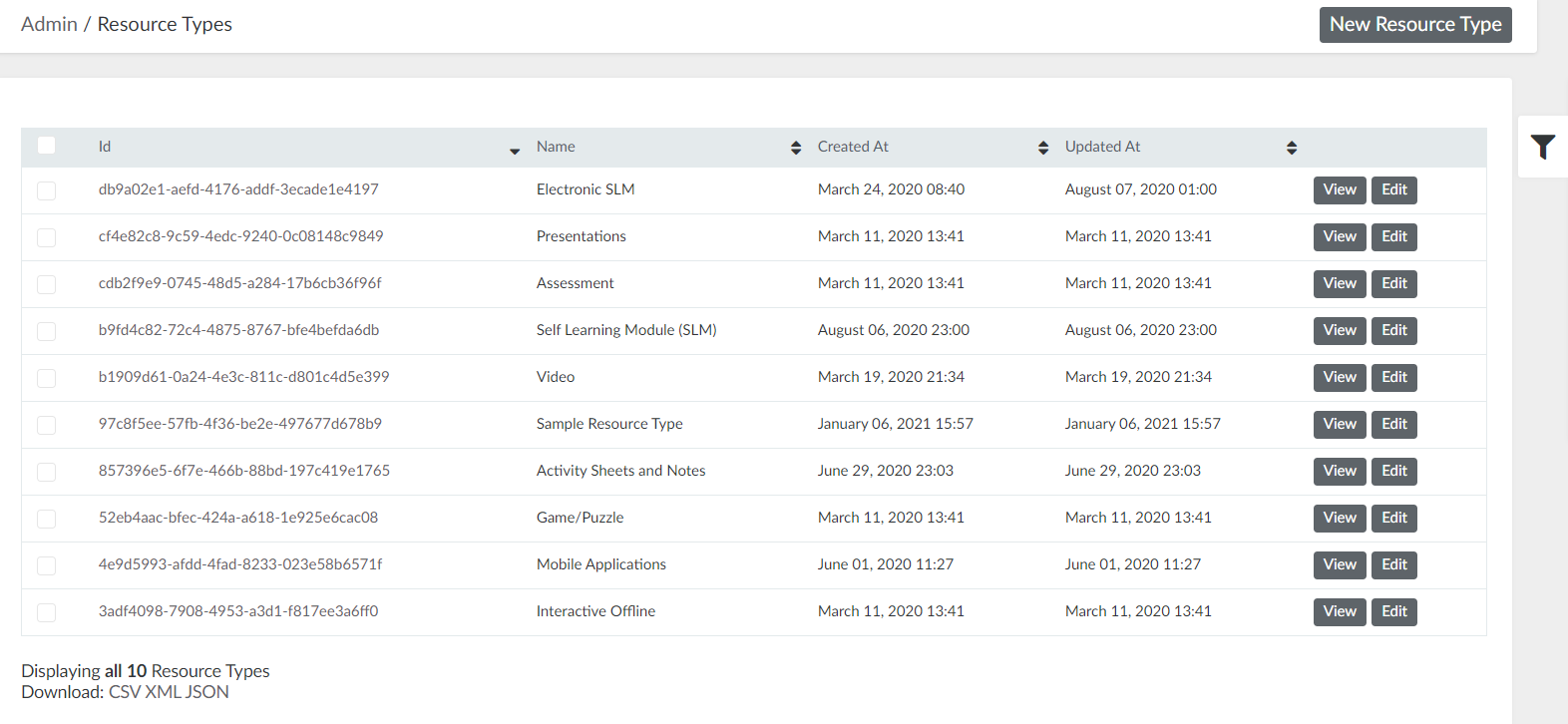
Task: Click Id 3adf4098-7908-4953-a3d1-f817ee3a6ff0
Action: (238, 611)
